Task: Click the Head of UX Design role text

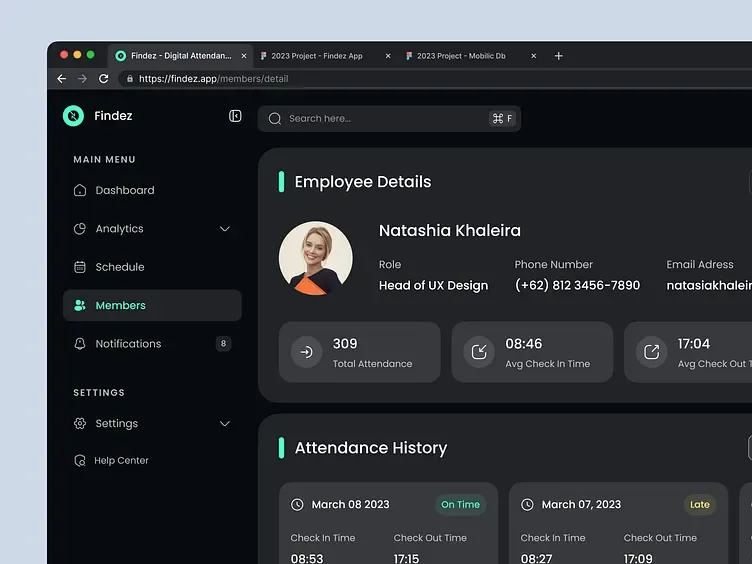Action: [x=434, y=285]
